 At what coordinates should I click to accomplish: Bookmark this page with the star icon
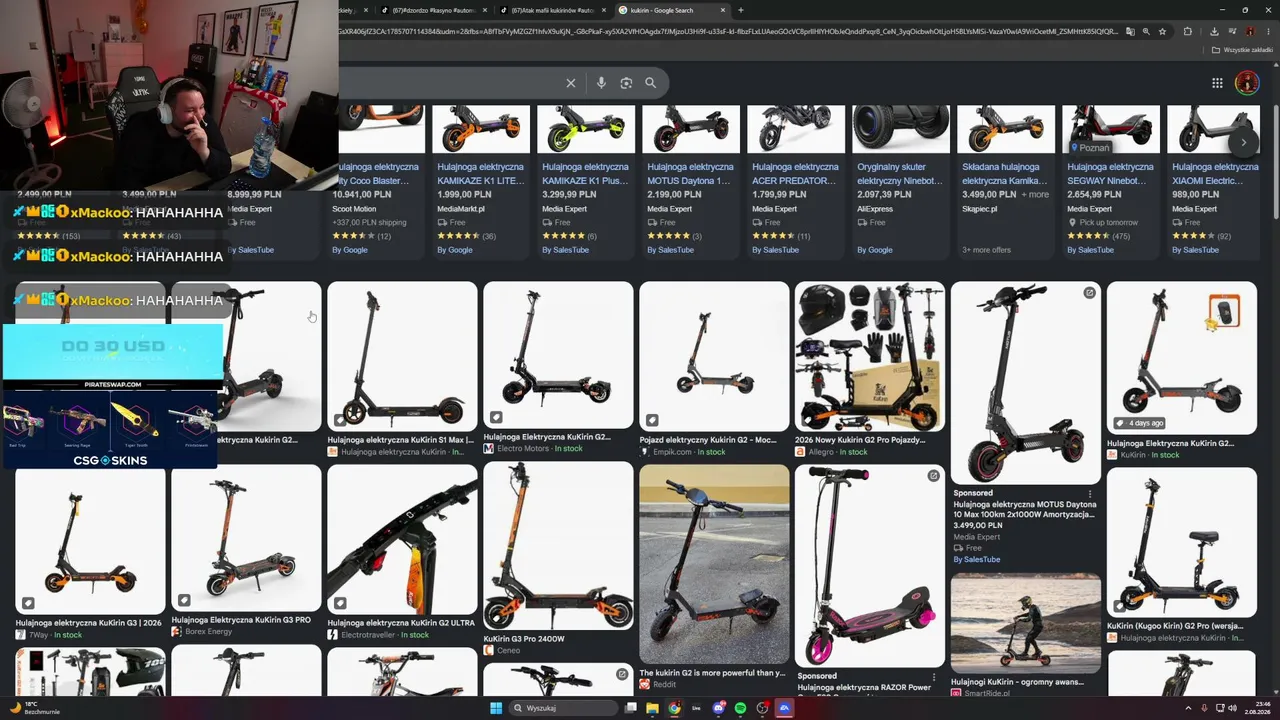(x=1162, y=31)
